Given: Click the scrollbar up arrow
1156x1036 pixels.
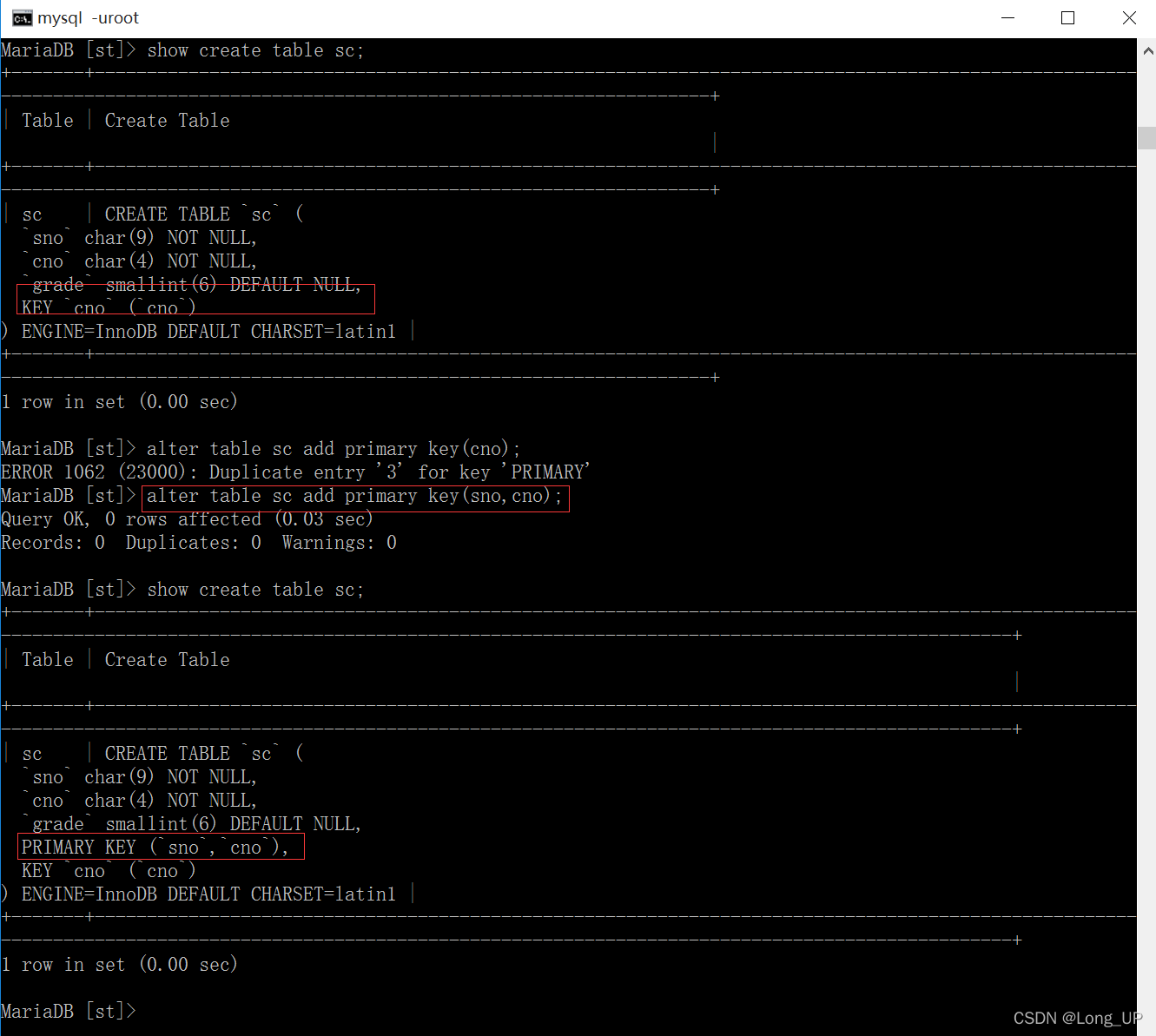Looking at the screenshot, I should (x=1146, y=51).
